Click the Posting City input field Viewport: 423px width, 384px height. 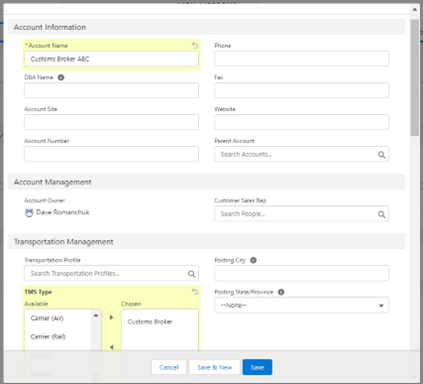click(x=301, y=273)
